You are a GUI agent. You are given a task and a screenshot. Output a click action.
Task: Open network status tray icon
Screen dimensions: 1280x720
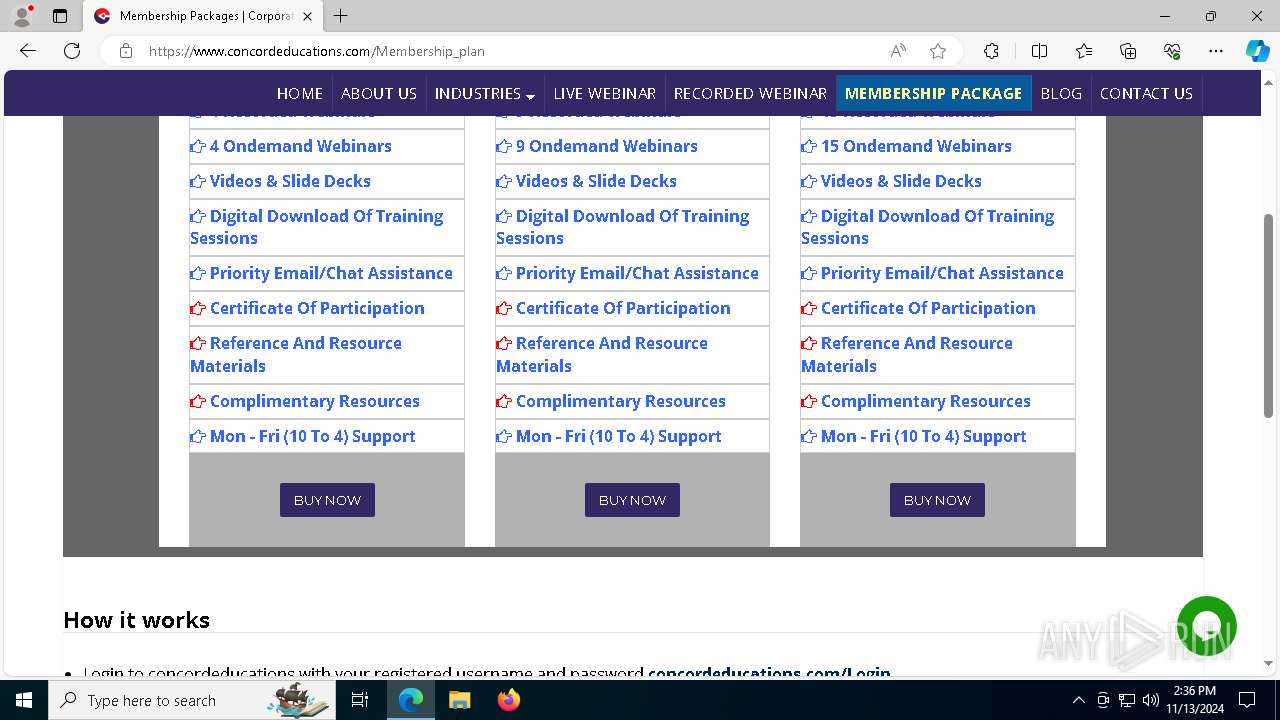(x=1127, y=700)
